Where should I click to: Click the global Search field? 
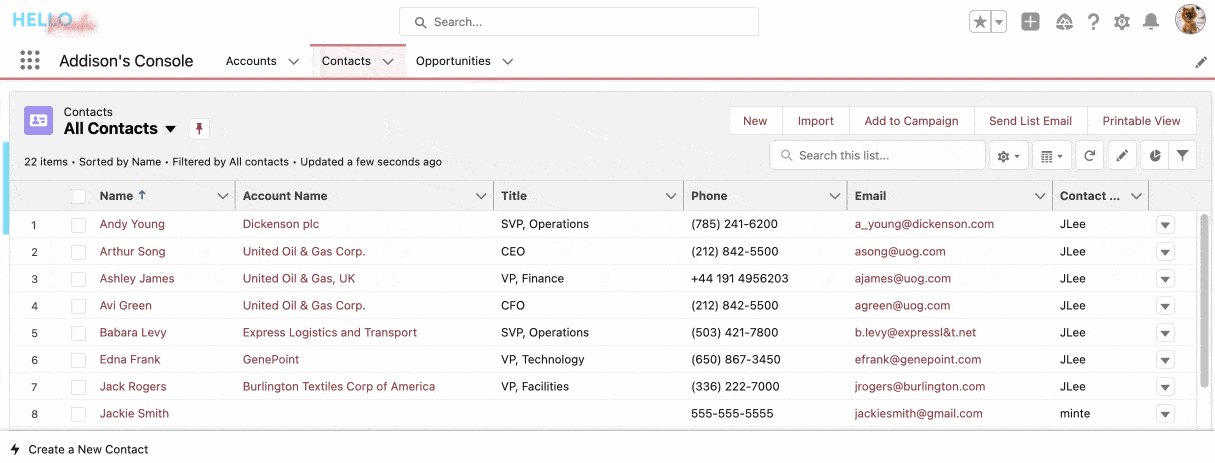pos(579,22)
